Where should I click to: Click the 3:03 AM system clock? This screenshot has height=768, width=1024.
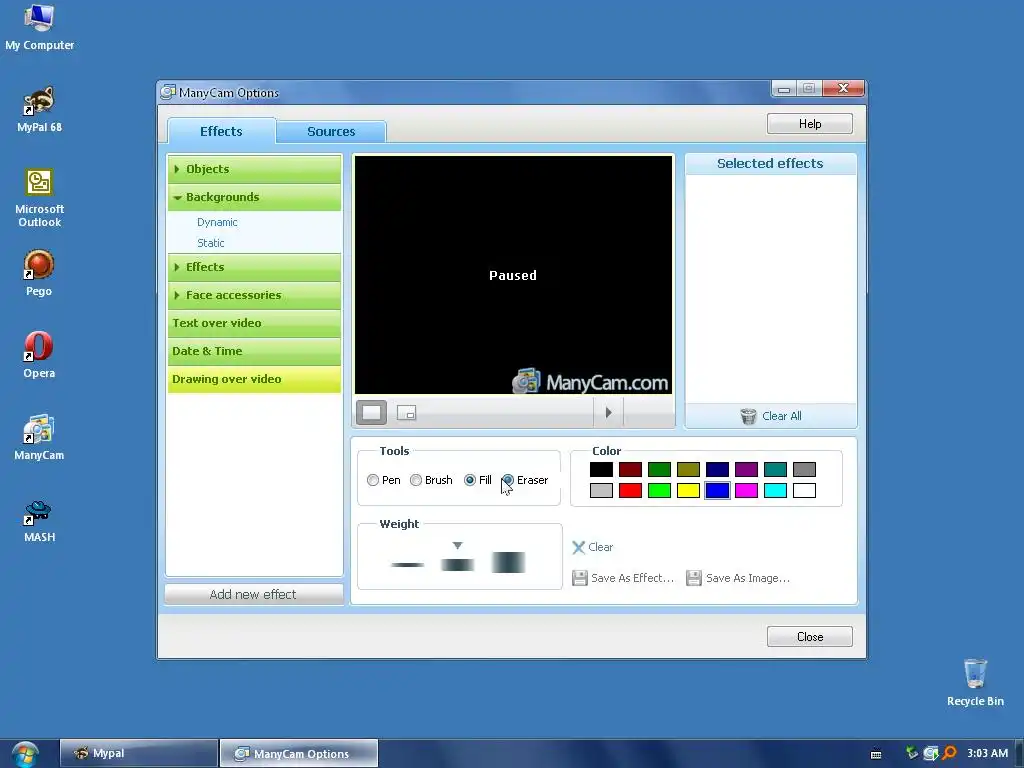pos(987,753)
